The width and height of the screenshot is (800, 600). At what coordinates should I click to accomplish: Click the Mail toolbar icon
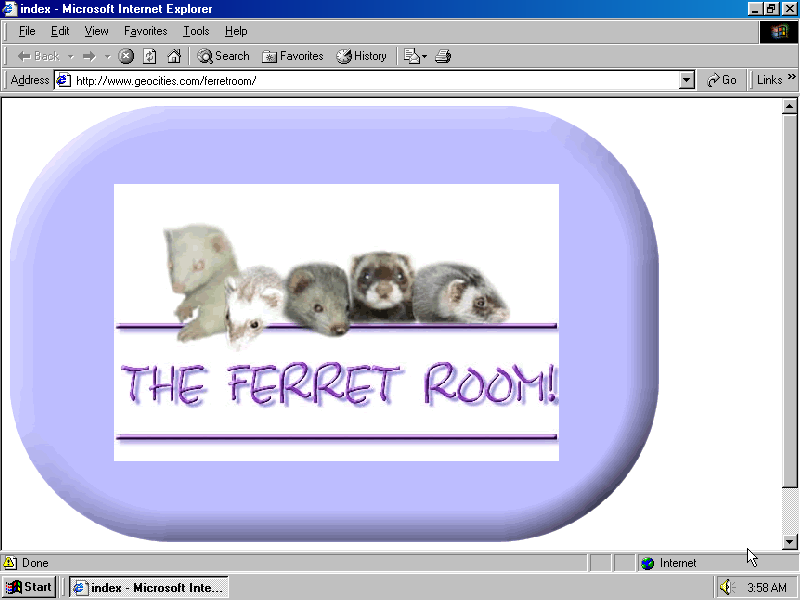click(x=411, y=56)
